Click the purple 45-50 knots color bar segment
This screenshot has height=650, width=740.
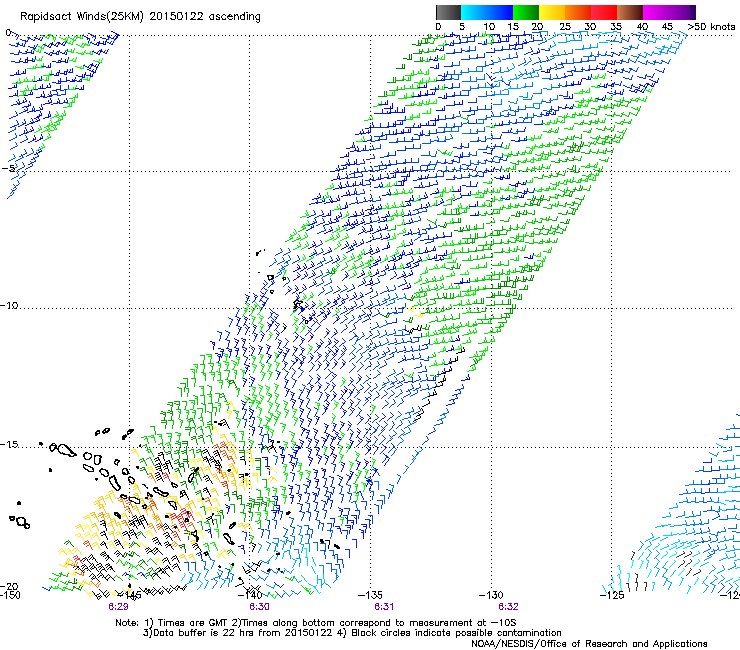[x=682, y=12]
